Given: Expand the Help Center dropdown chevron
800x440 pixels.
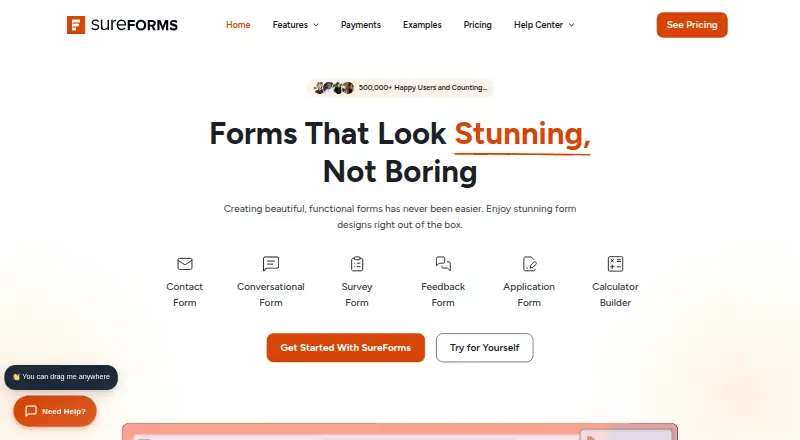Looking at the screenshot, I should coord(571,25).
